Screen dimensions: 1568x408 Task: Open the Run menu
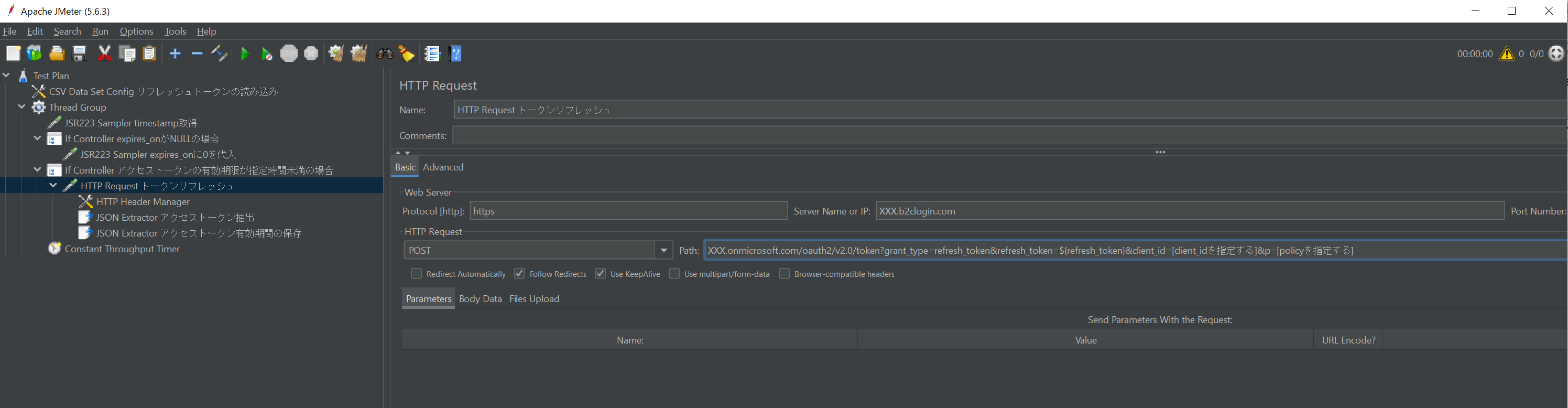click(x=101, y=31)
